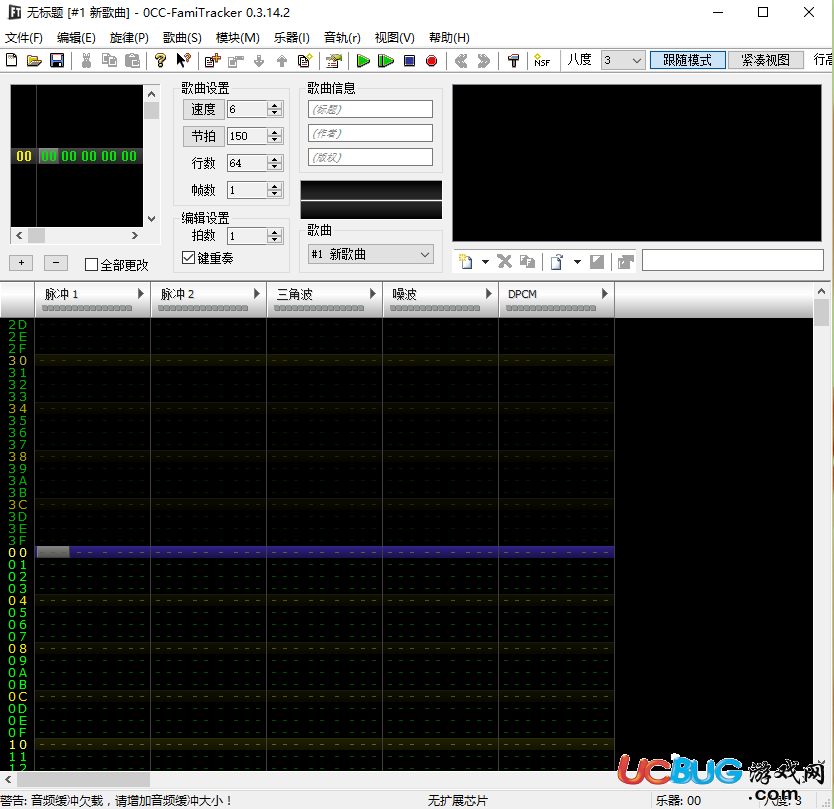Open a file with the folder icon

(34, 60)
